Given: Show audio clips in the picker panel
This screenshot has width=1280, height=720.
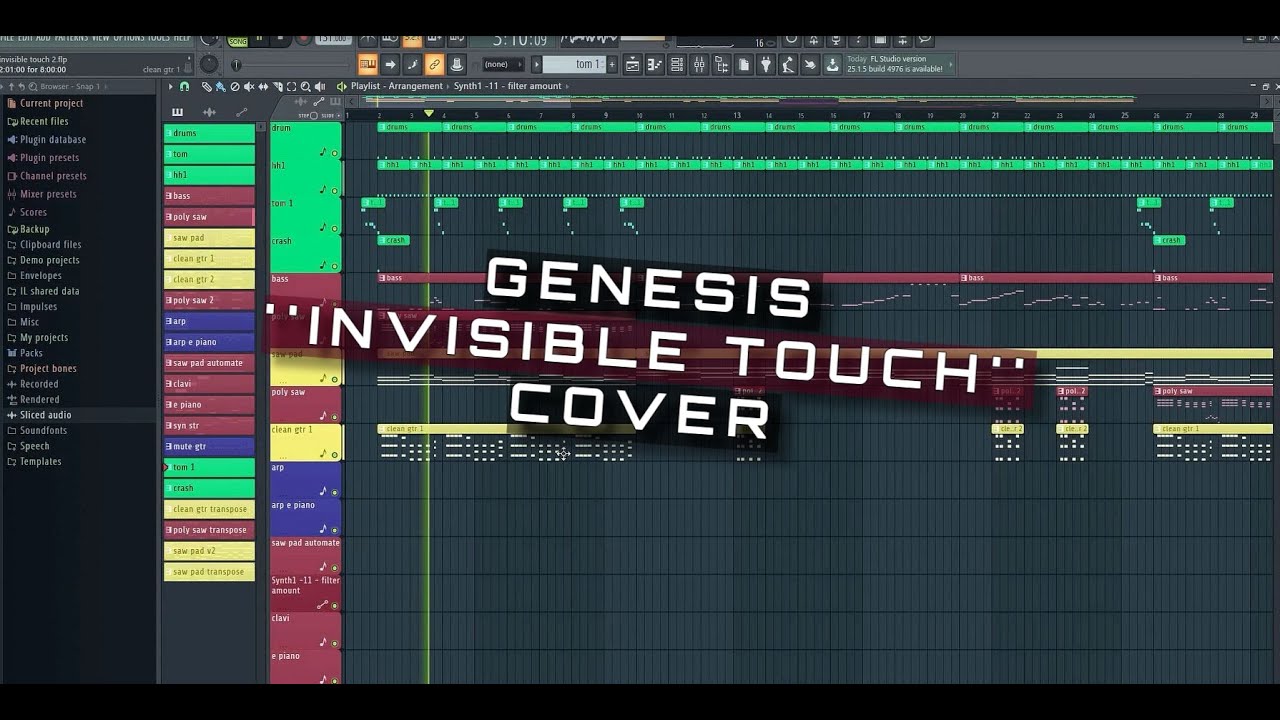Looking at the screenshot, I should pos(209,112).
